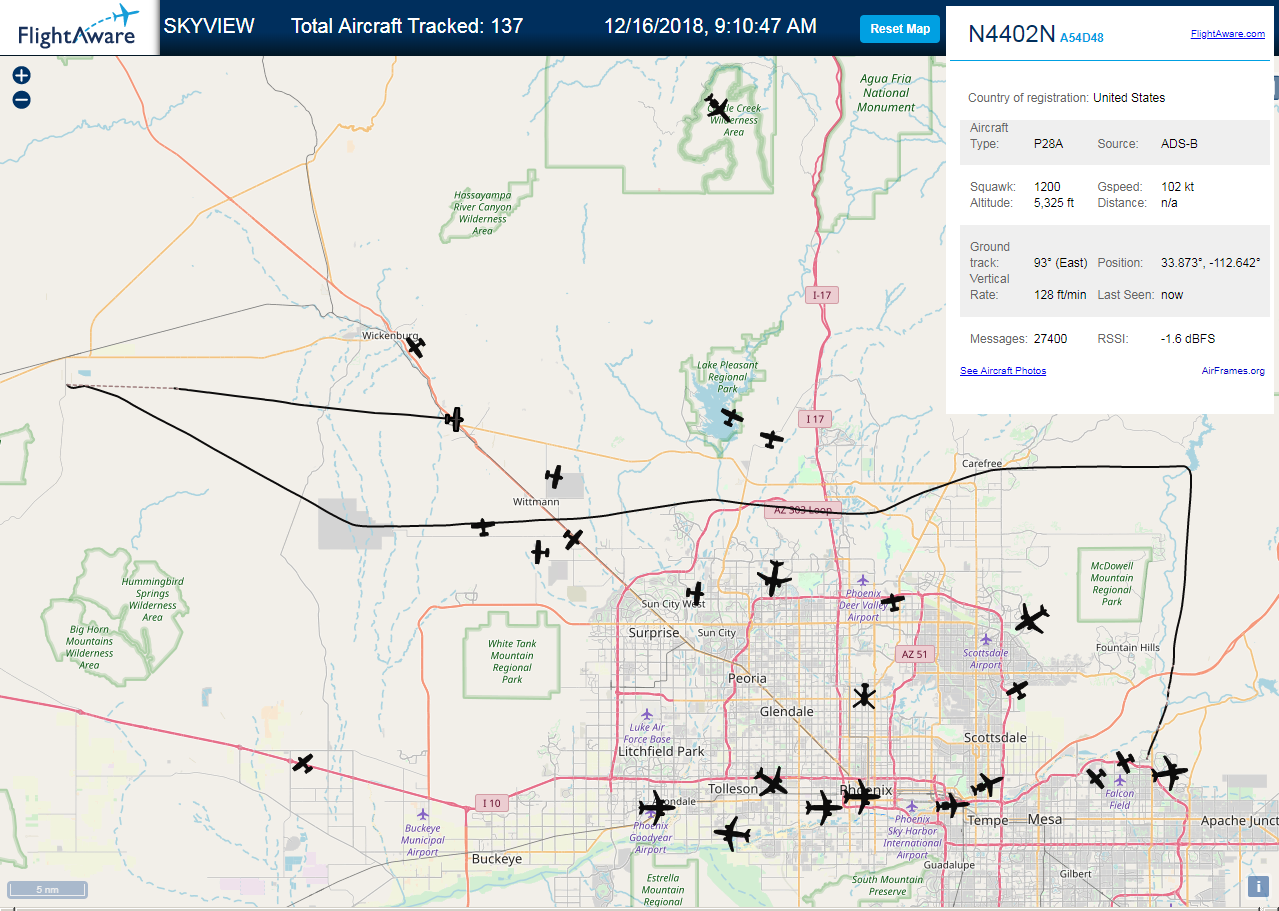Click the date and time display
Viewport: 1279px width, 911px height.
pyautogui.click(x=710, y=26)
